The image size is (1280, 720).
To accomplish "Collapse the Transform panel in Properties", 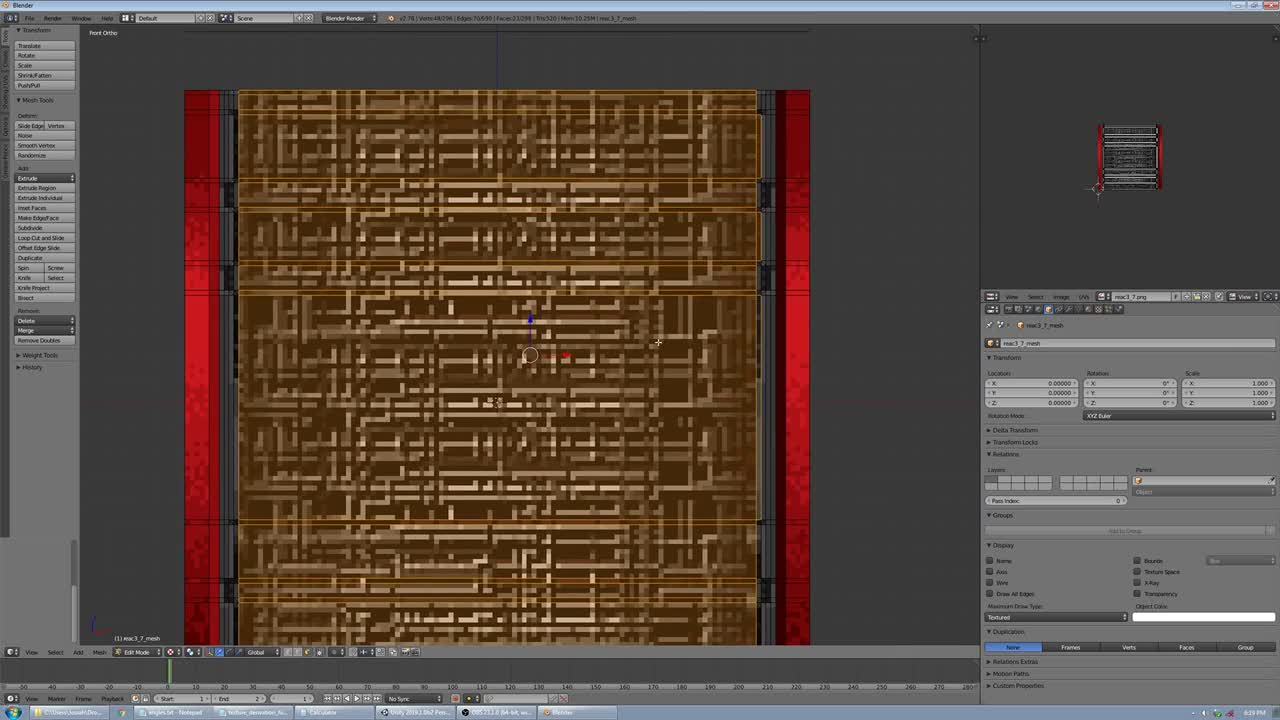I will pos(1005,357).
